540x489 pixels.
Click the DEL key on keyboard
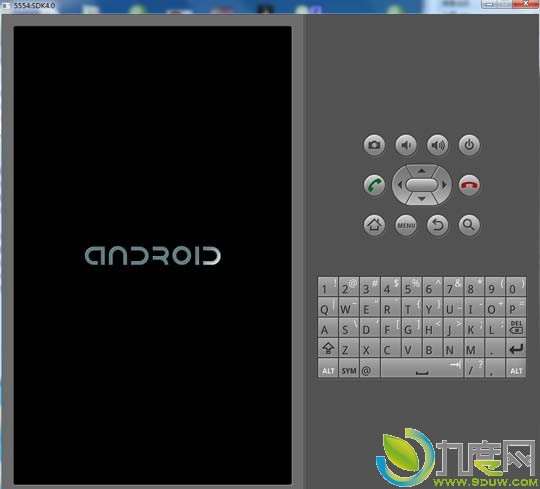pyautogui.click(x=516, y=328)
